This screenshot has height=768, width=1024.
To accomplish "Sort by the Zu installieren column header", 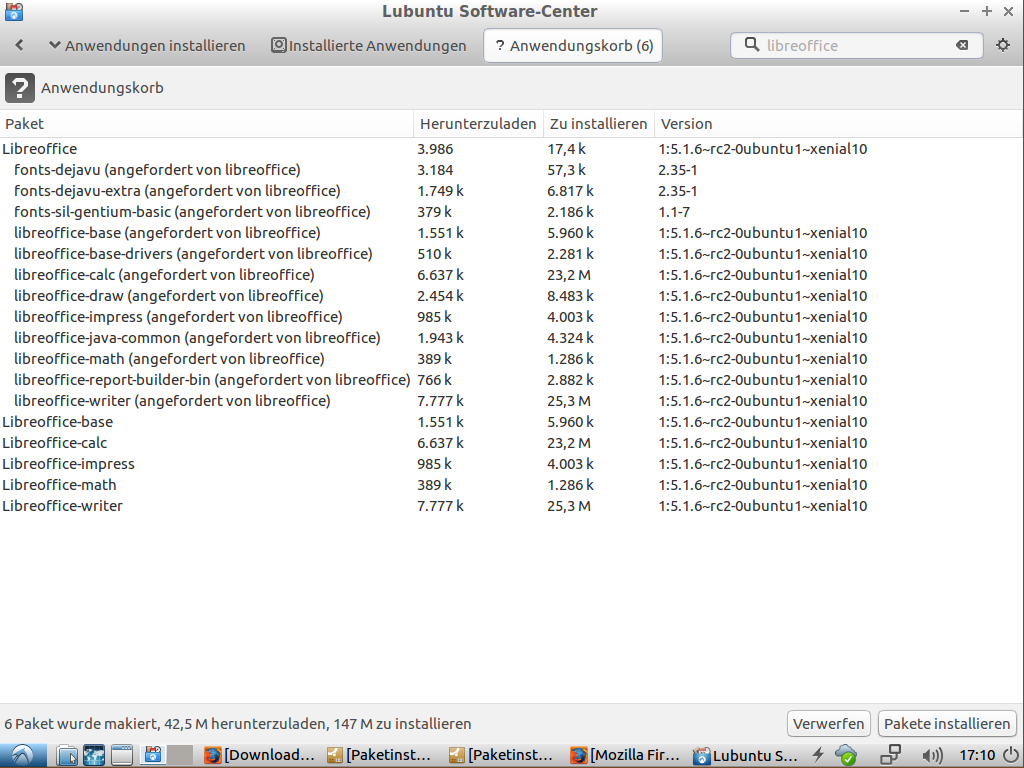I will click(x=598, y=123).
